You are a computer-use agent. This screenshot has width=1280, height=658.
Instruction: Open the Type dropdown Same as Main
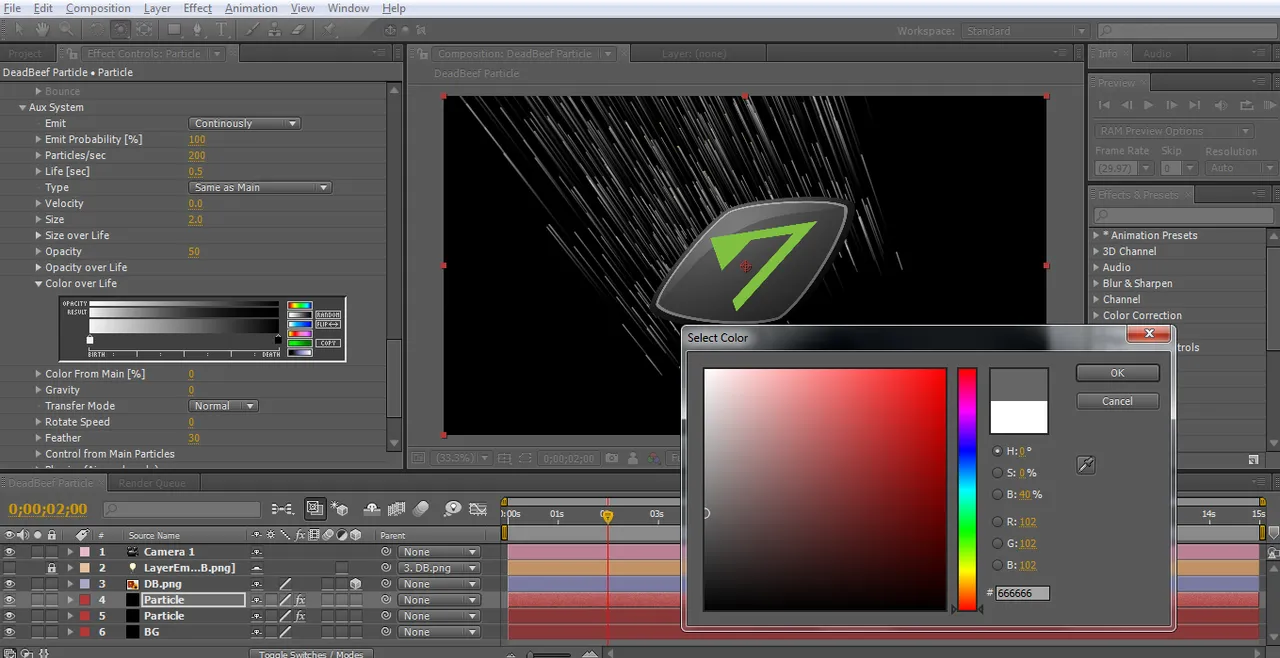260,187
